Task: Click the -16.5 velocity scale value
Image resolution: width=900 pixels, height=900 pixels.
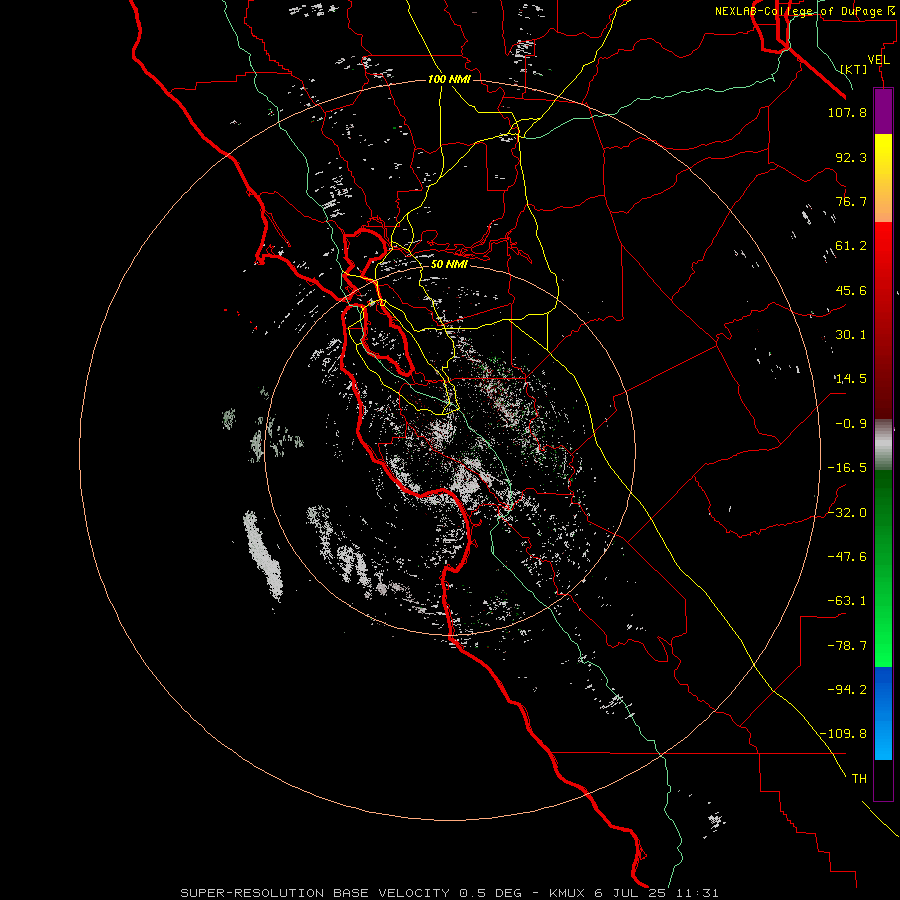Action: [847, 468]
